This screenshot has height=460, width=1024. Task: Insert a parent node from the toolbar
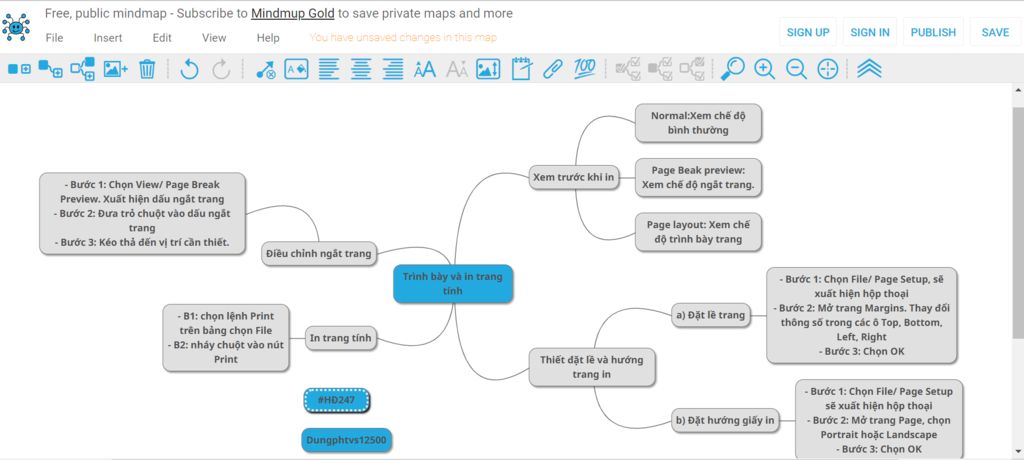pyautogui.click(x=82, y=69)
